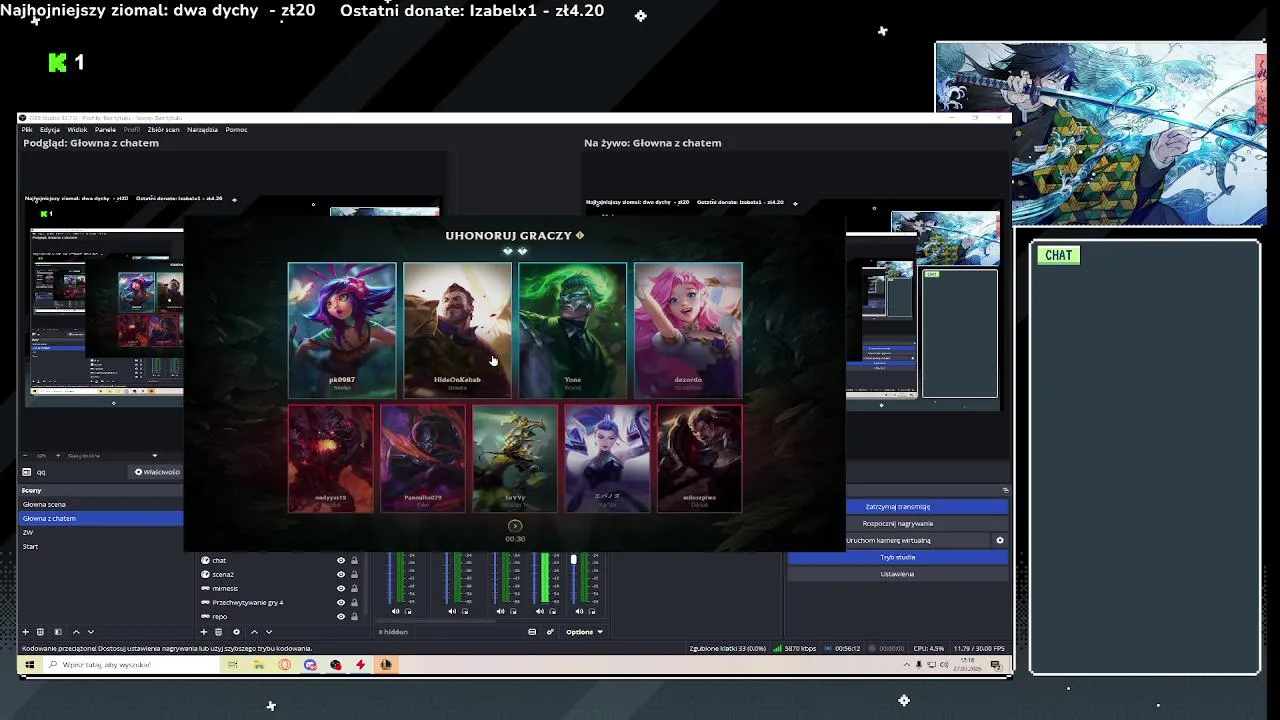Toggle lock on chat source
The image size is (1280, 720).
pos(354,561)
